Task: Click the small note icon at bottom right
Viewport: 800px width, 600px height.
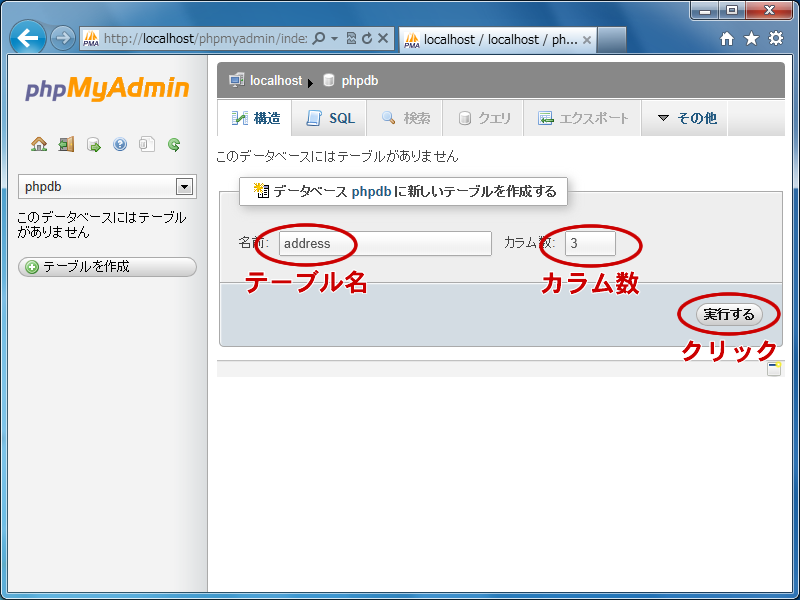Action: [774, 369]
